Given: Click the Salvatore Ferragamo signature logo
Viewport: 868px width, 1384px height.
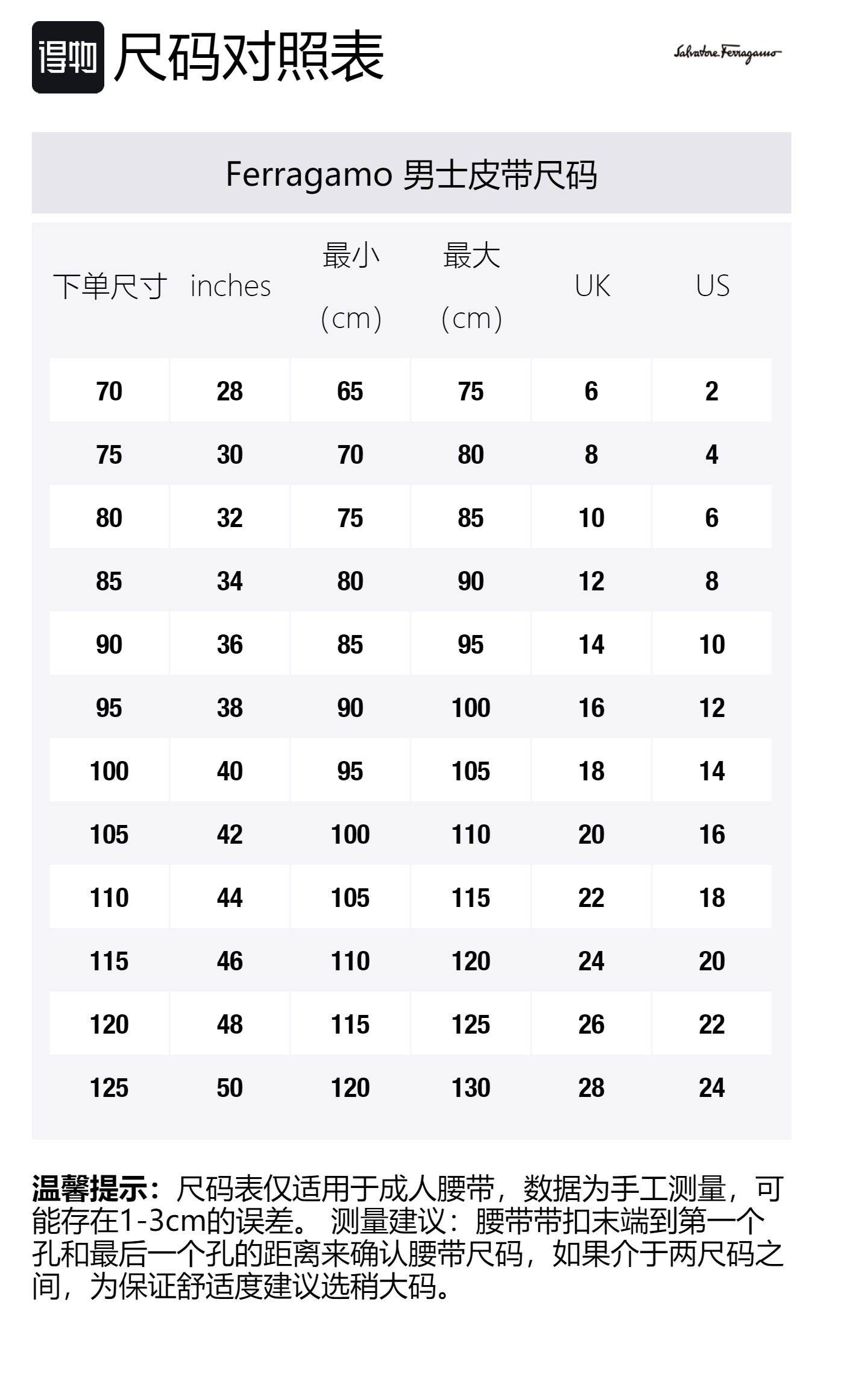Looking at the screenshot, I should tap(727, 53).
